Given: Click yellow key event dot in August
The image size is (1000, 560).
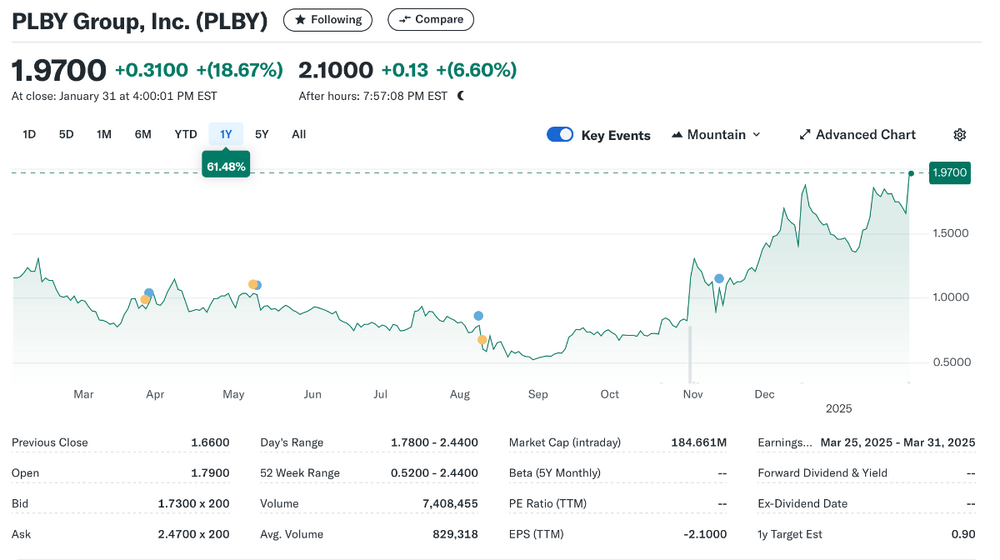Looking at the screenshot, I should (482, 340).
